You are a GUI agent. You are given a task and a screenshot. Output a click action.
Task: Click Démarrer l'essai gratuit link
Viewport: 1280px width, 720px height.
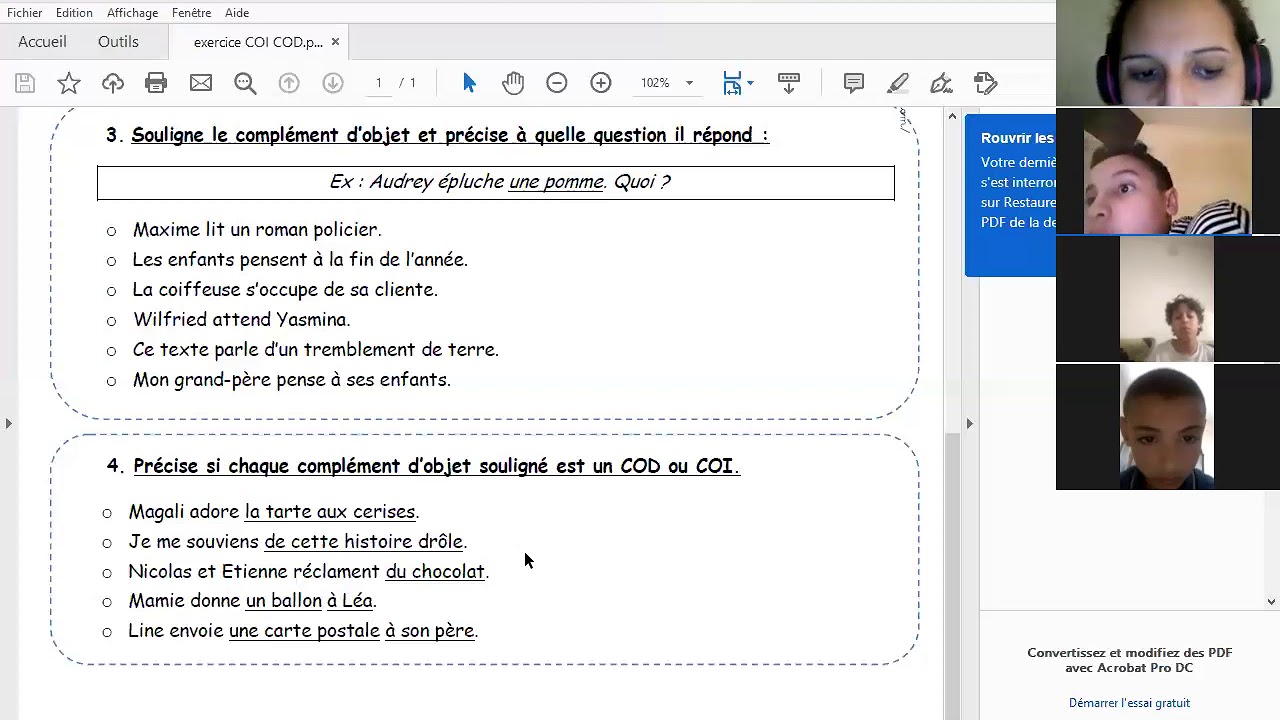click(1129, 703)
